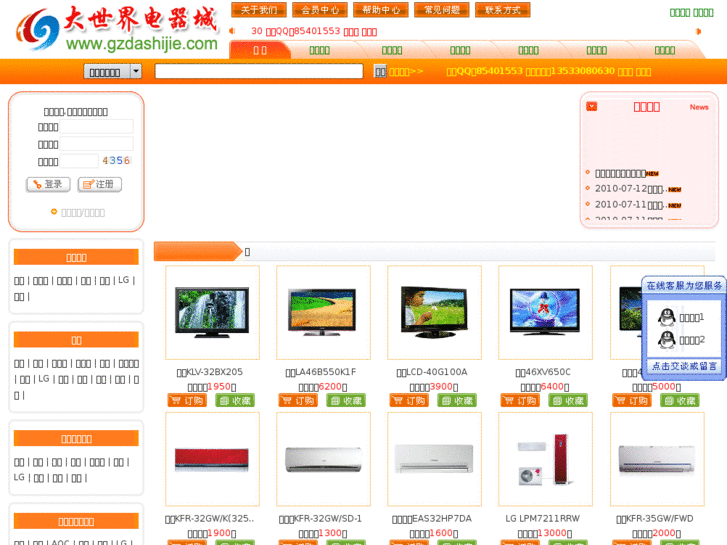Image resolution: width=727 pixels, height=545 pixels.
Task: Focus the username login field
Action: [x=96, y=127]
